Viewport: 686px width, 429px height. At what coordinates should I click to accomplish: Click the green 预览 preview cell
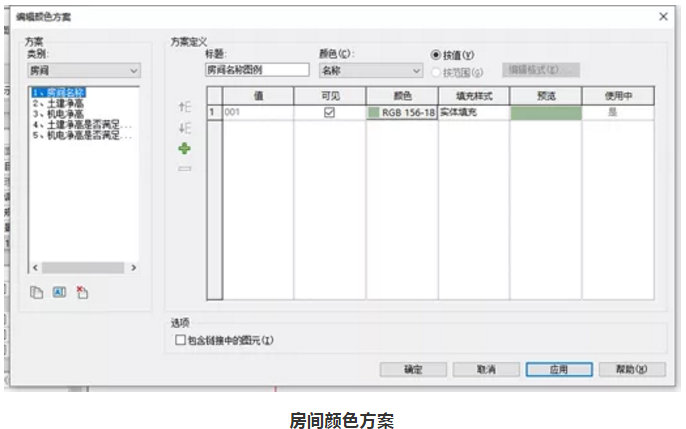546,113
